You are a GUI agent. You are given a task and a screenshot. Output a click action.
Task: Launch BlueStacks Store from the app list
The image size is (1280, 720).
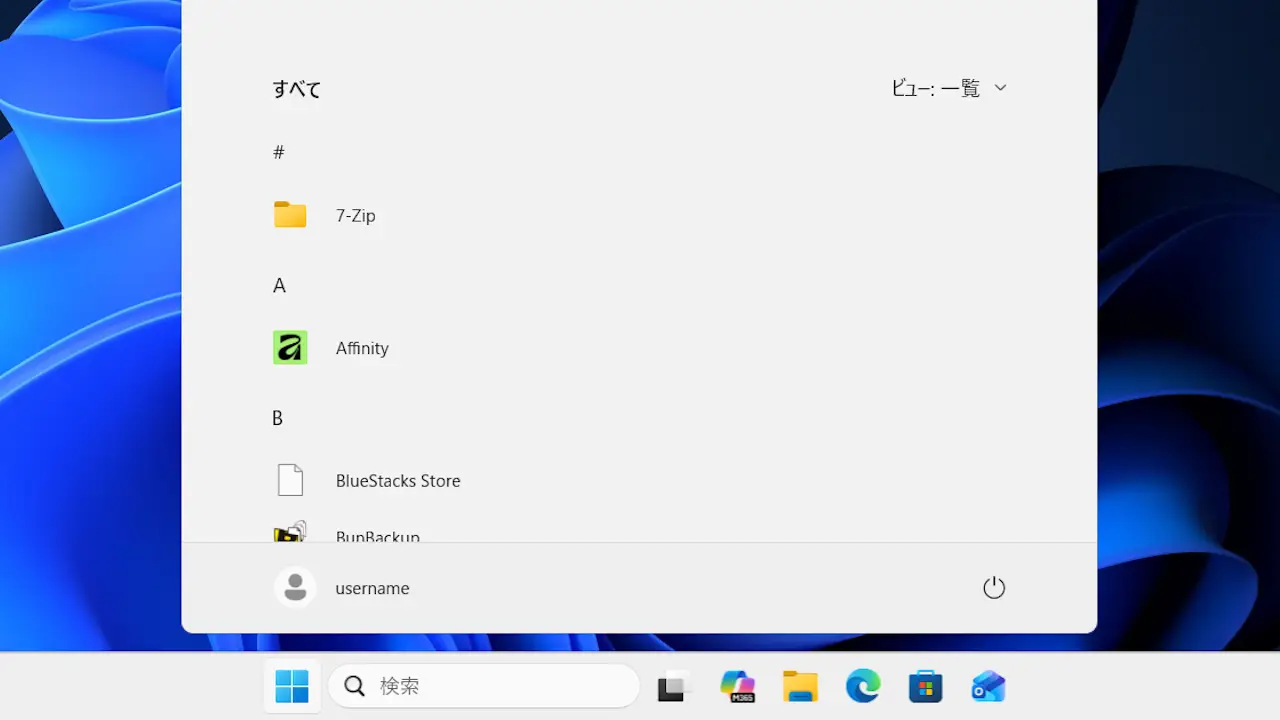[x=397, y=481]
